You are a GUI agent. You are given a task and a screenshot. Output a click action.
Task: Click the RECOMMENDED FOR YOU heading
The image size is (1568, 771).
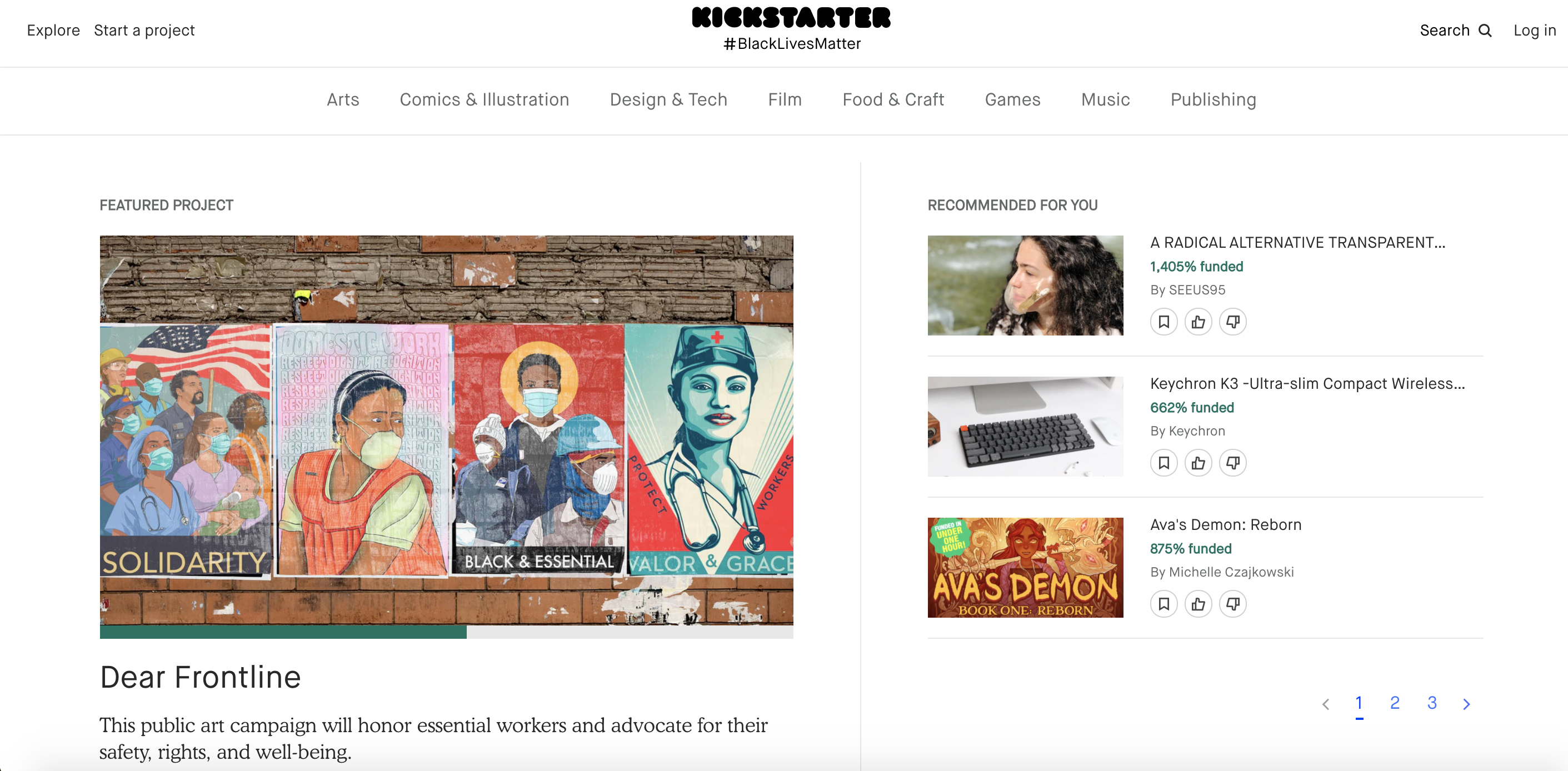tap(1012, 206)
